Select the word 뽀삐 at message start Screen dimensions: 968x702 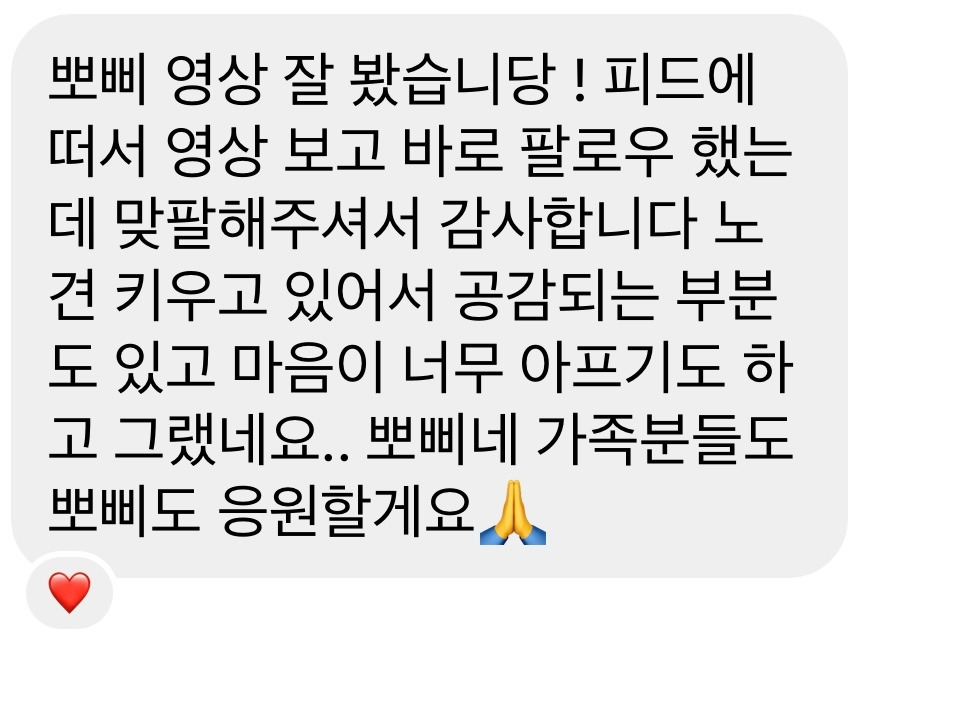click(98, 80)
